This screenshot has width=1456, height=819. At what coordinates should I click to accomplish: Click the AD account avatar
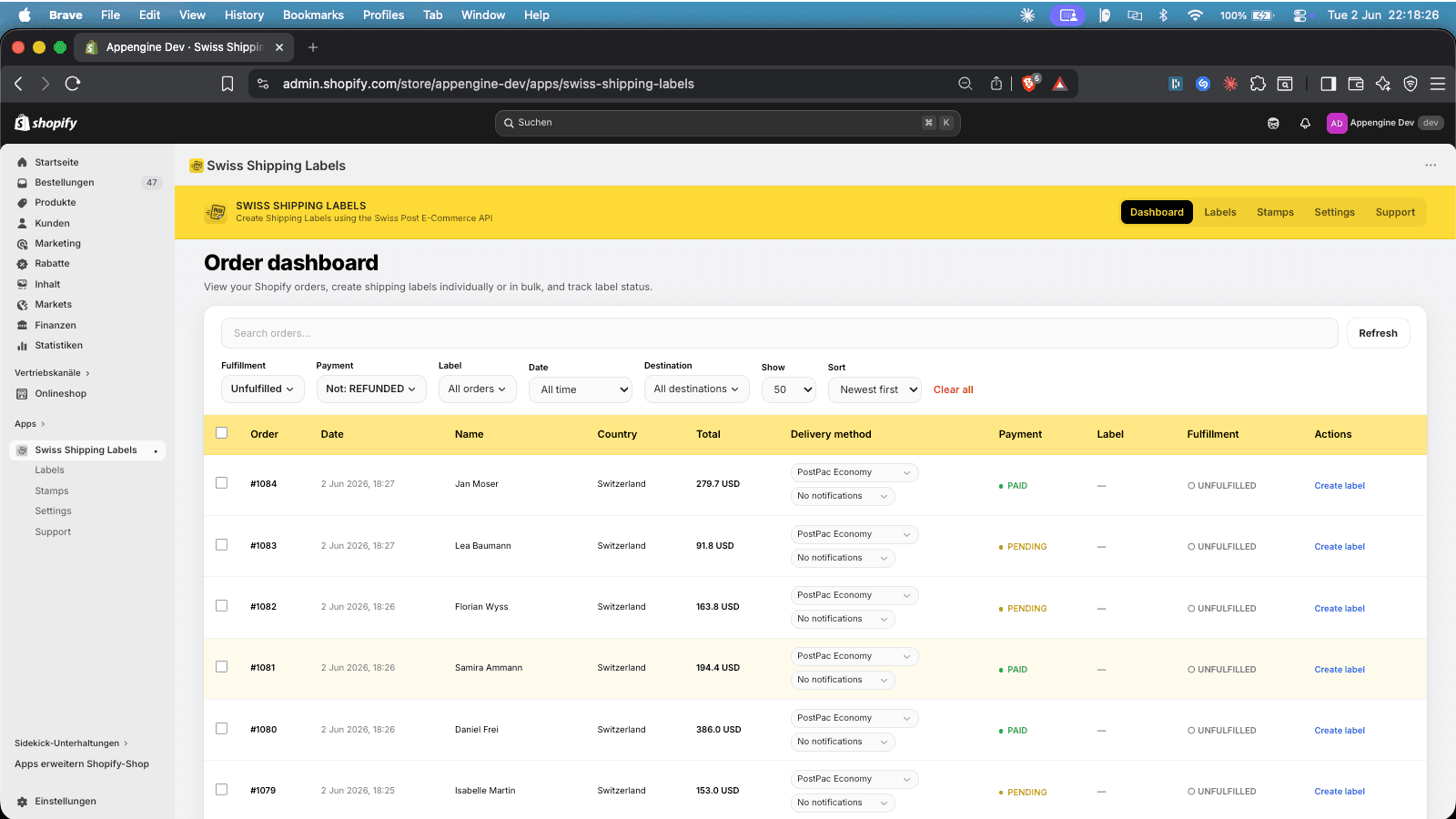(x=1336, y=123)
